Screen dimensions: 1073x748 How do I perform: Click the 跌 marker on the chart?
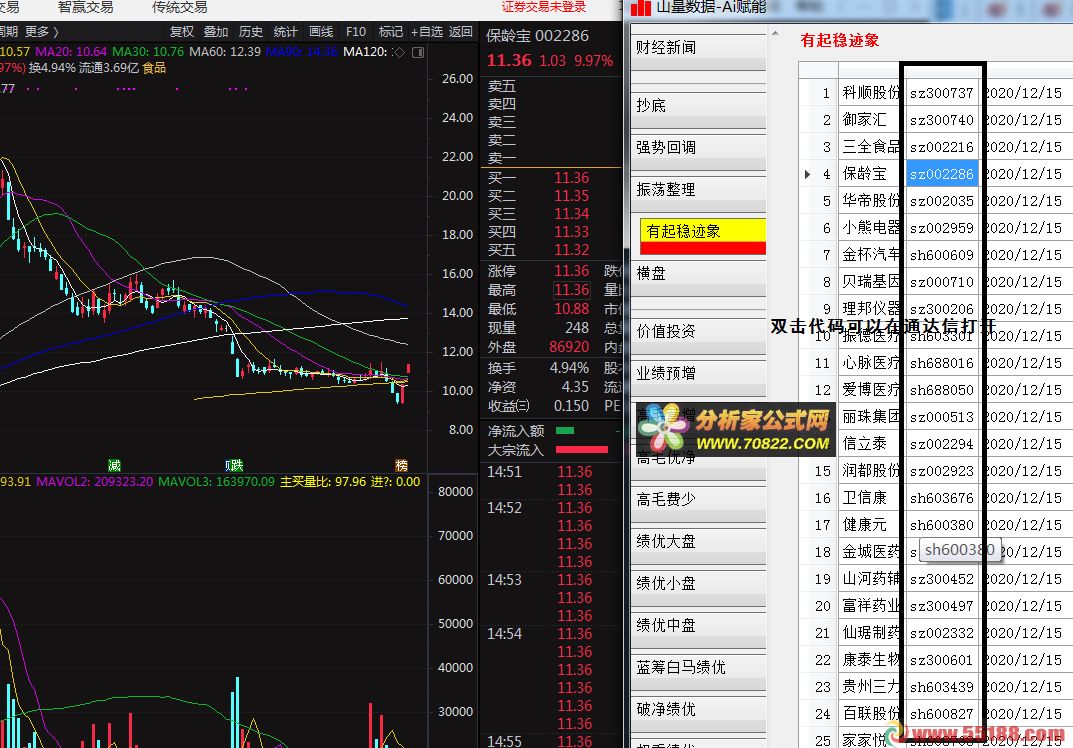coord(235,465)
